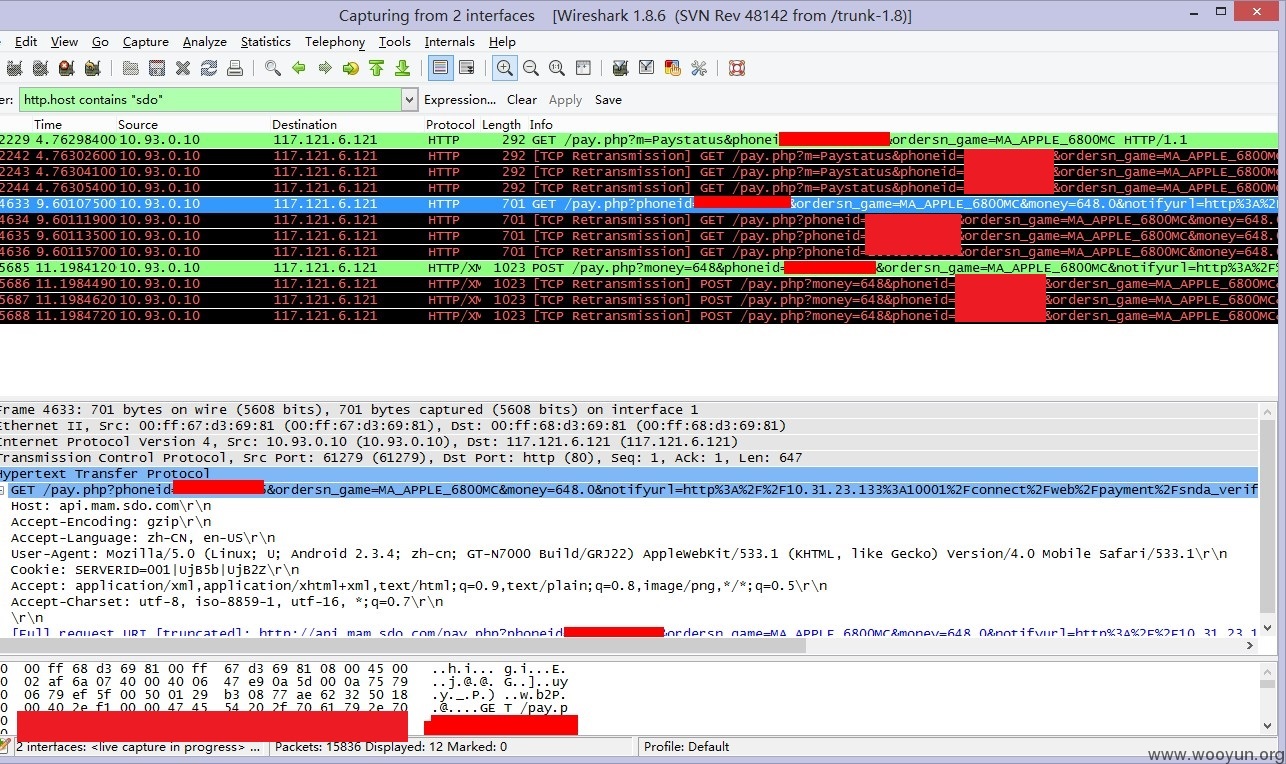Screen dimensions: 1286x764
Task: Print packets using the printer icon
Action: [235, 68]
